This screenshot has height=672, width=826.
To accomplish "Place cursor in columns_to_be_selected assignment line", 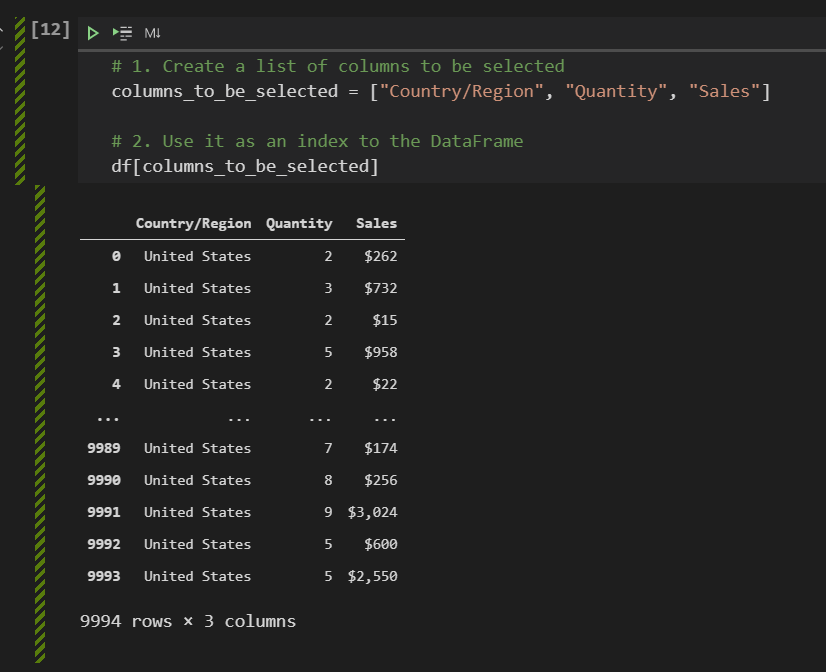I will pos(225,92).
